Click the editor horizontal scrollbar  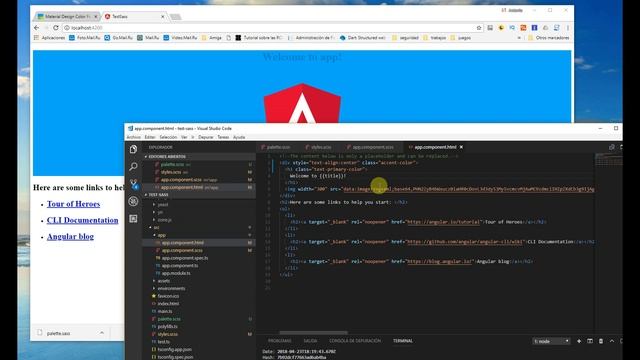pos(313,333)
